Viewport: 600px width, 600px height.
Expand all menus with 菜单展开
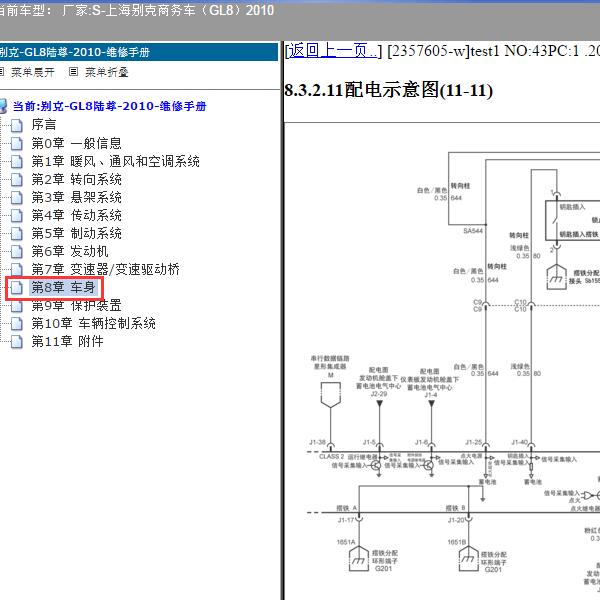click(x=33, y=72)
